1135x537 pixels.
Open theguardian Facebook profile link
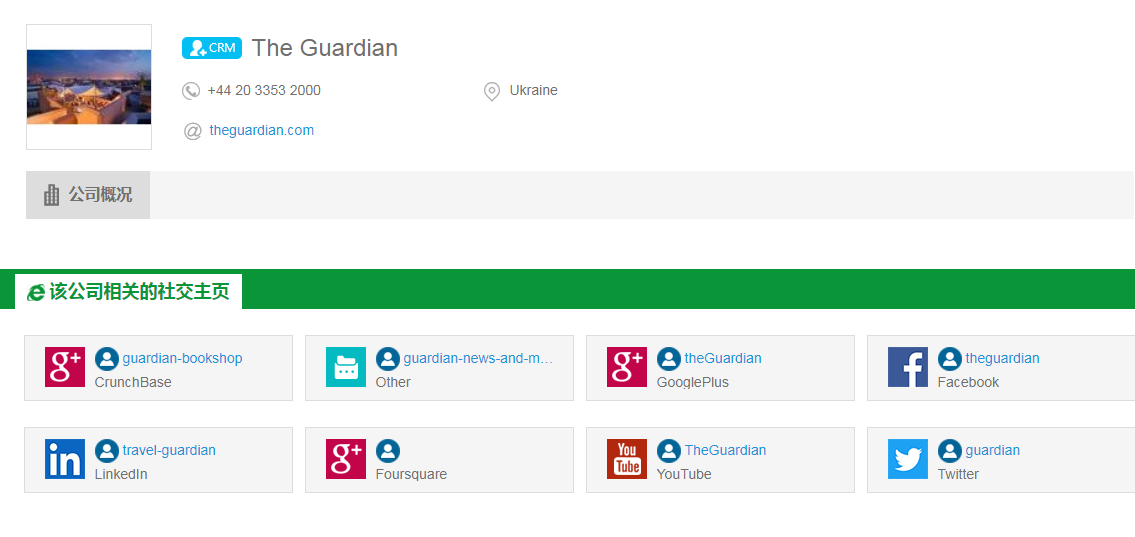[1003, 358]
